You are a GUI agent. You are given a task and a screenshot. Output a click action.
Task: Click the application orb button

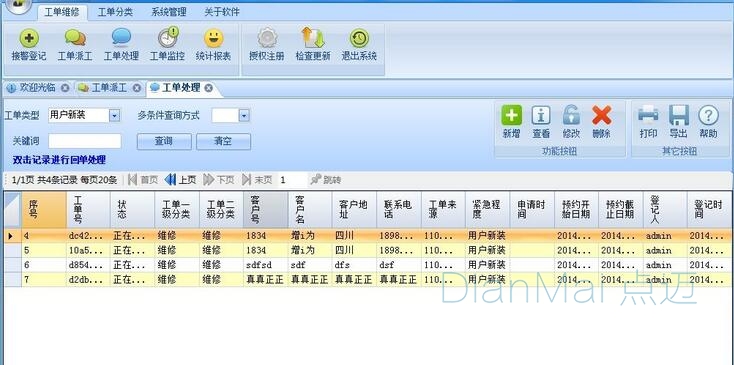click(18, 5)
